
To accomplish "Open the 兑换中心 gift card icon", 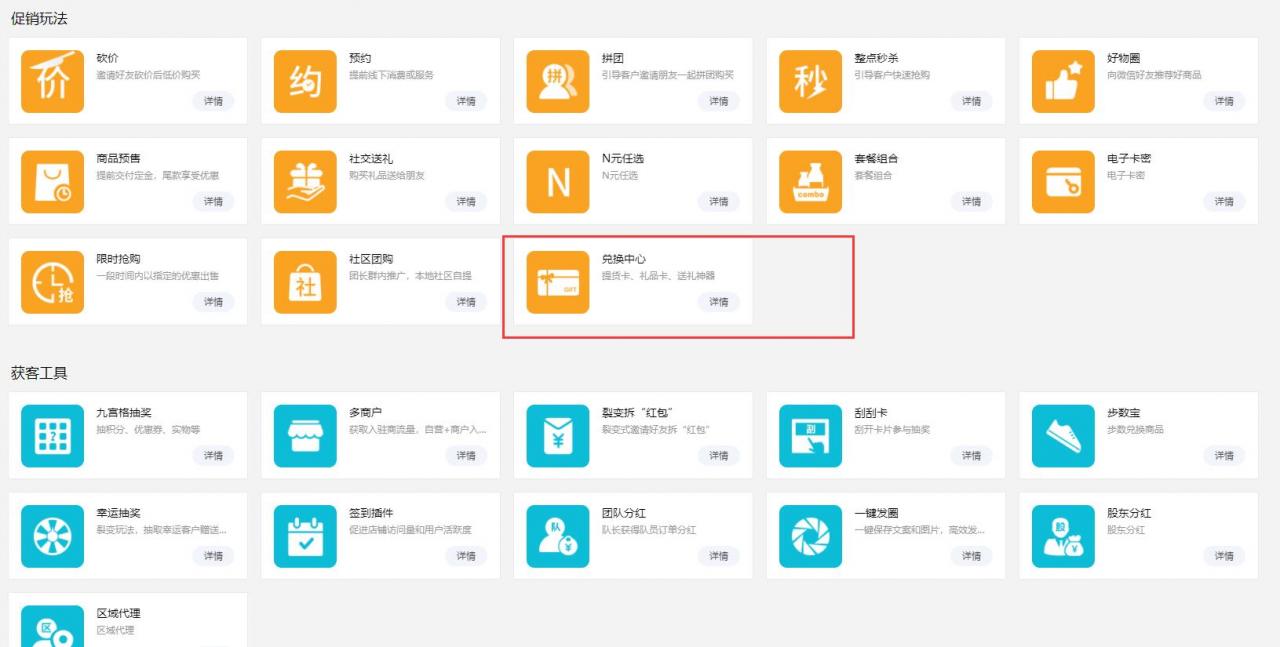I will [x=558, y=281].
